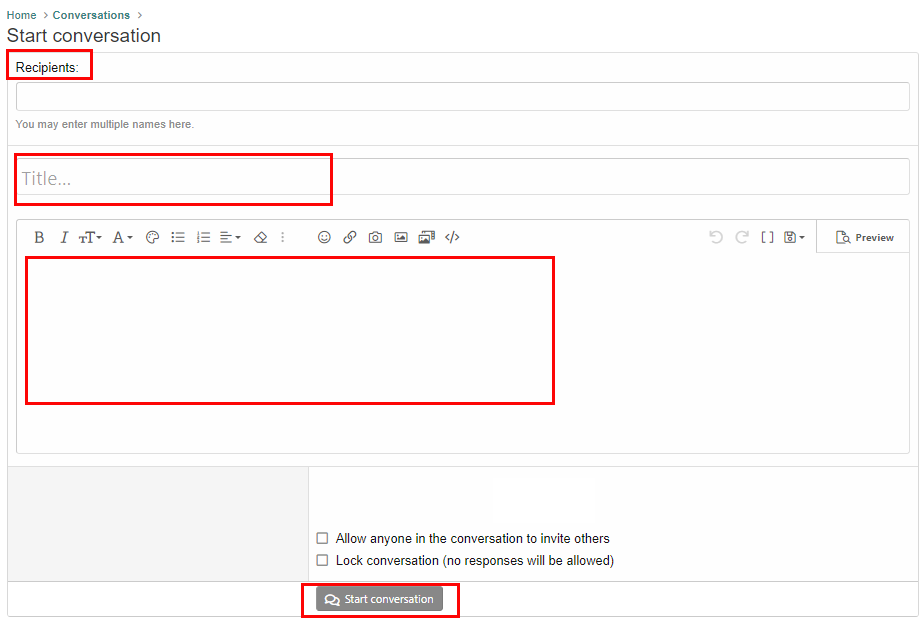Toggle italic text formatting

pos(64,237)
